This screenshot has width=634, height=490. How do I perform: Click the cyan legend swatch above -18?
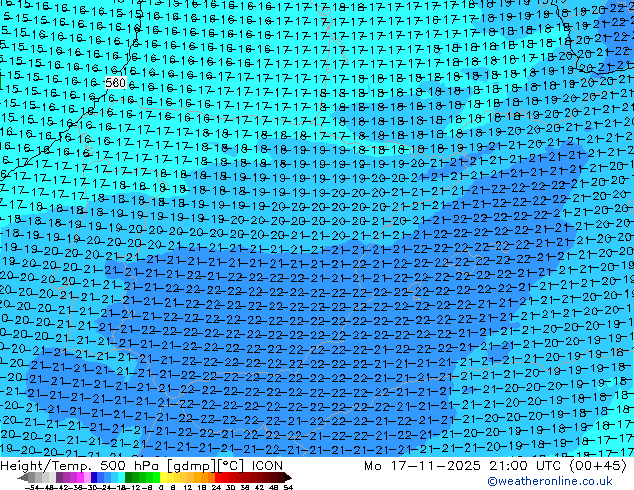[121, 477]
